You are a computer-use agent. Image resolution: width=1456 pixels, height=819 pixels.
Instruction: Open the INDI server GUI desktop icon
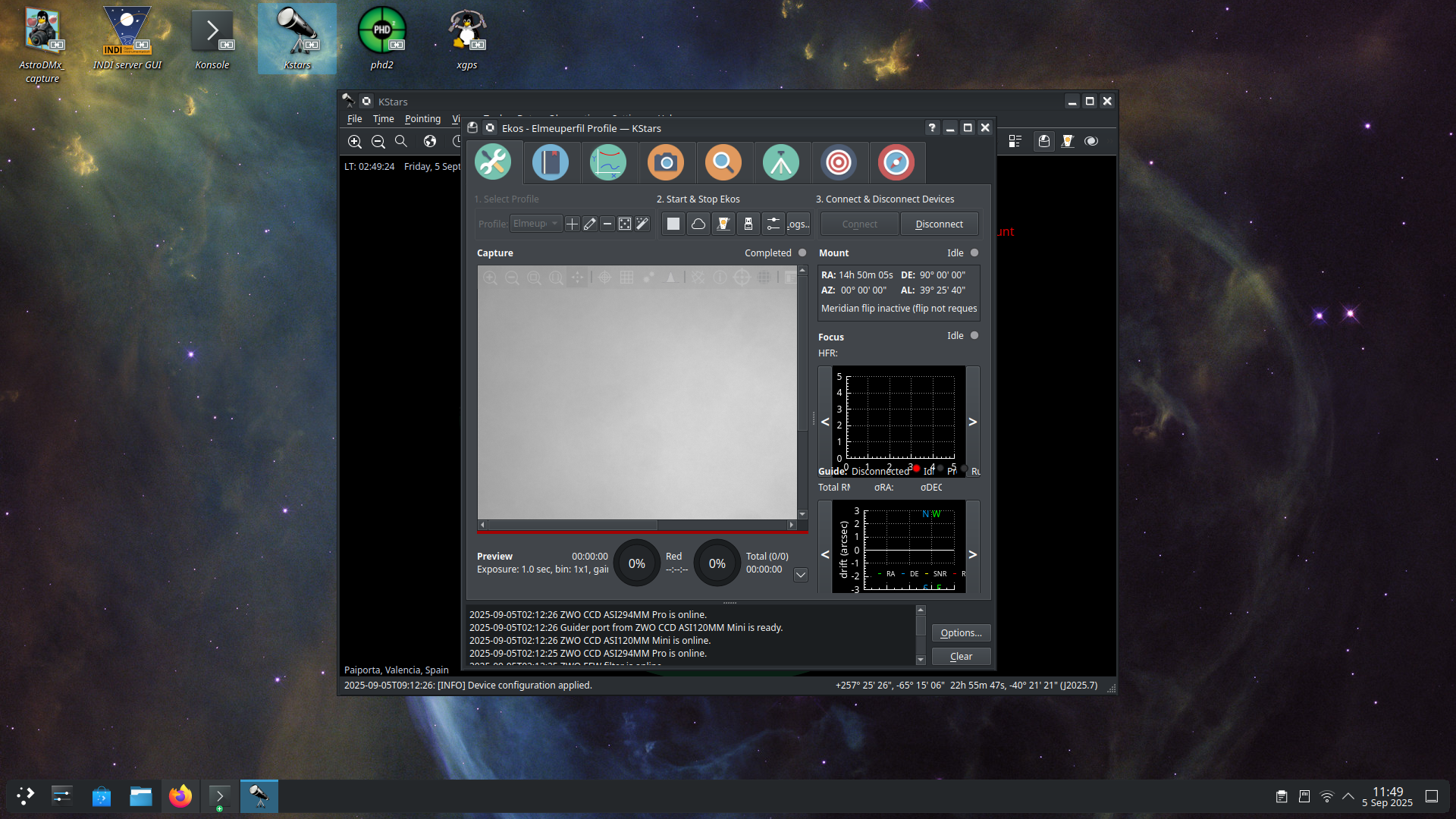coord(127,39)
